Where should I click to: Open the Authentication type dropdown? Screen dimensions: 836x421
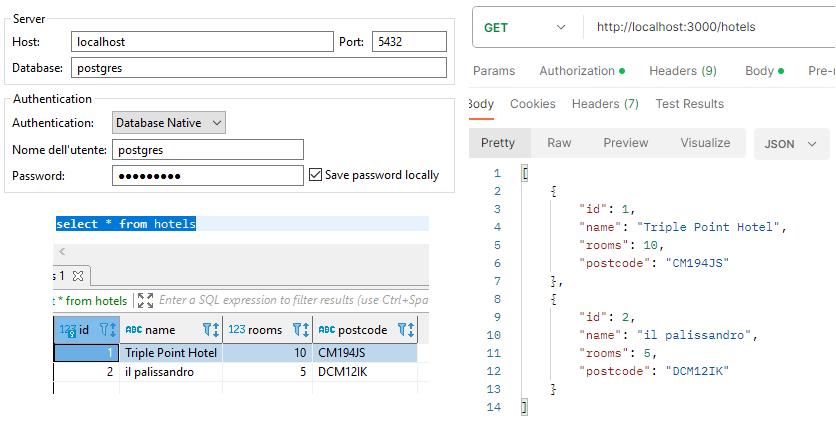pyautogui.click(x=169, y=123)
